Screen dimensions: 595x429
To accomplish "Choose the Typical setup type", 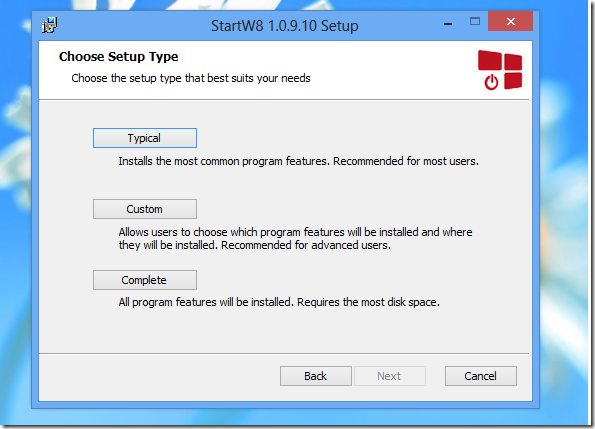I will [145, 138].
